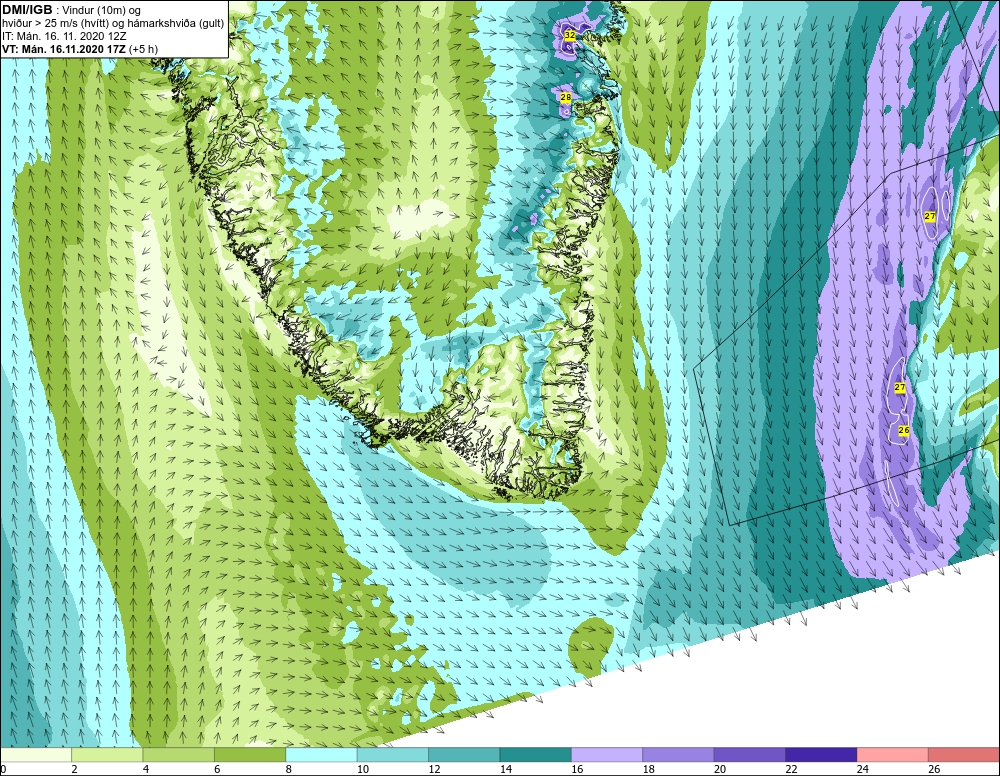Click the yellow gust label 28

point(565,98)
